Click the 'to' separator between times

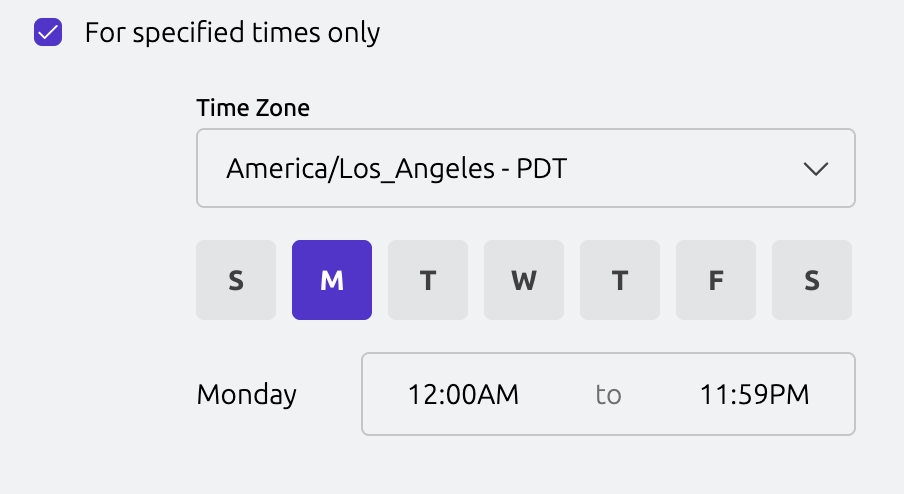pos(608,395)
